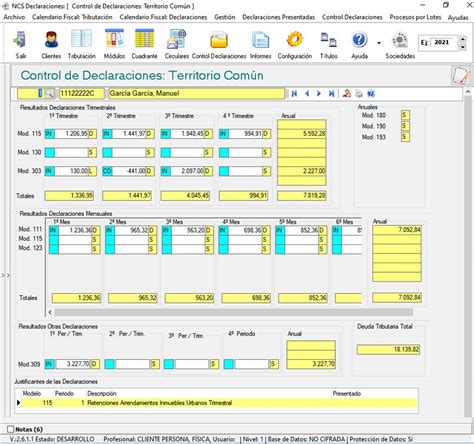The width and height of the screenshot is (474, 444).
Task: Click the L status box of Mod. 303 first trimester
Action: (x=92, y=171)
